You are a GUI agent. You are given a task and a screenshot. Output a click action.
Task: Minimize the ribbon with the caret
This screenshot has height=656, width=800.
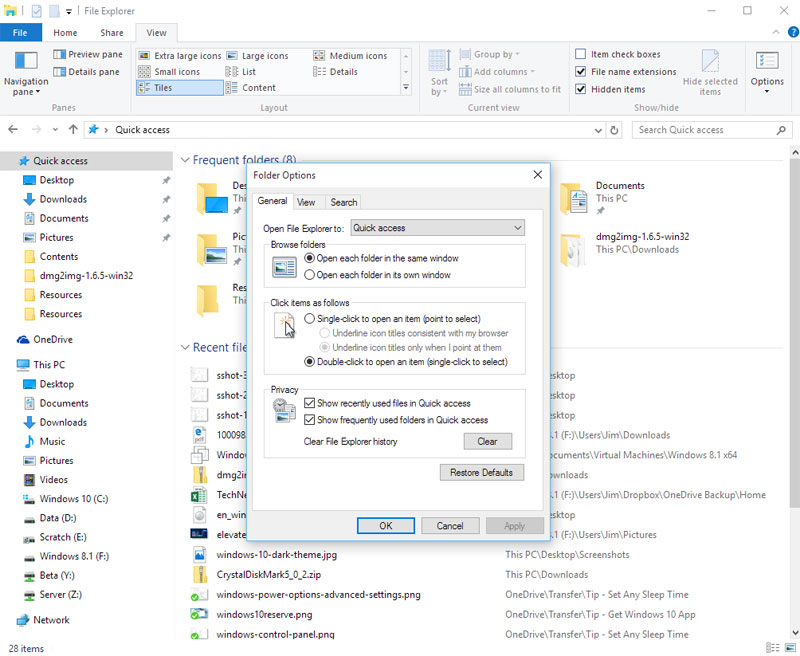pyautogui.click(x=776, y=32)
